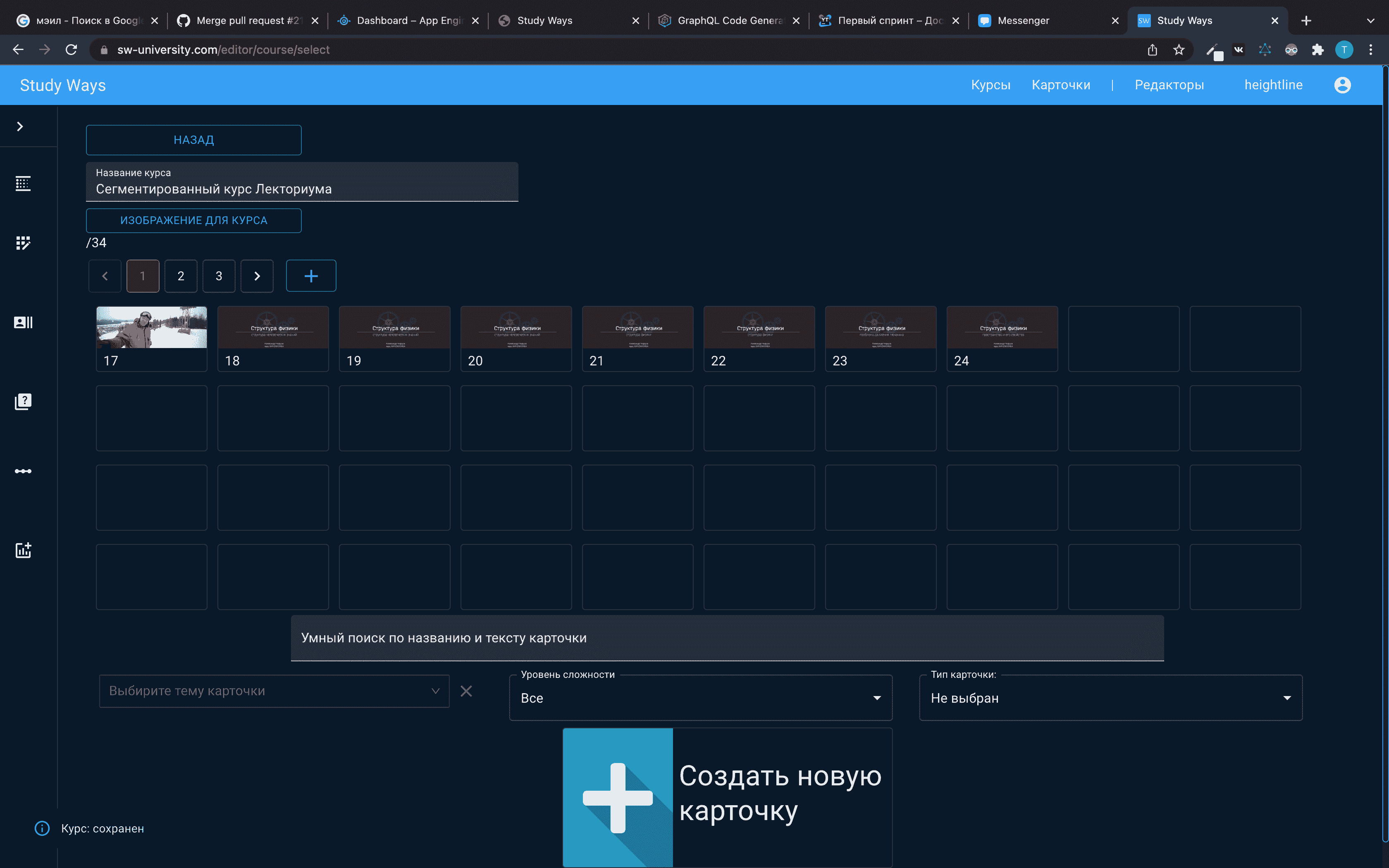Click the НАЗАД button

tap(193, 140)
